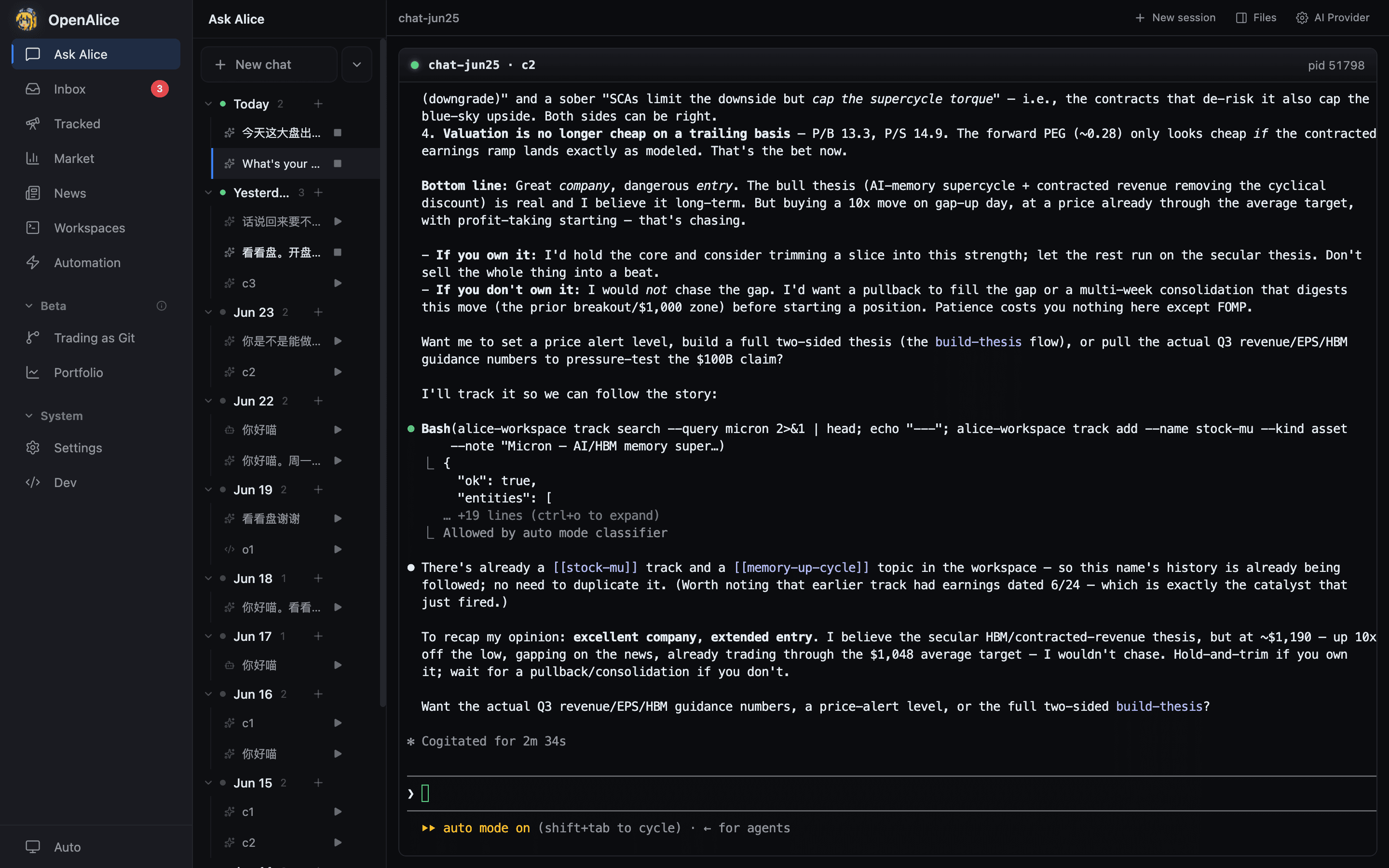The width and height of the screenshot is (1389, 868).
Task: Click the green session status dot
Action: [x=414, y=65]
